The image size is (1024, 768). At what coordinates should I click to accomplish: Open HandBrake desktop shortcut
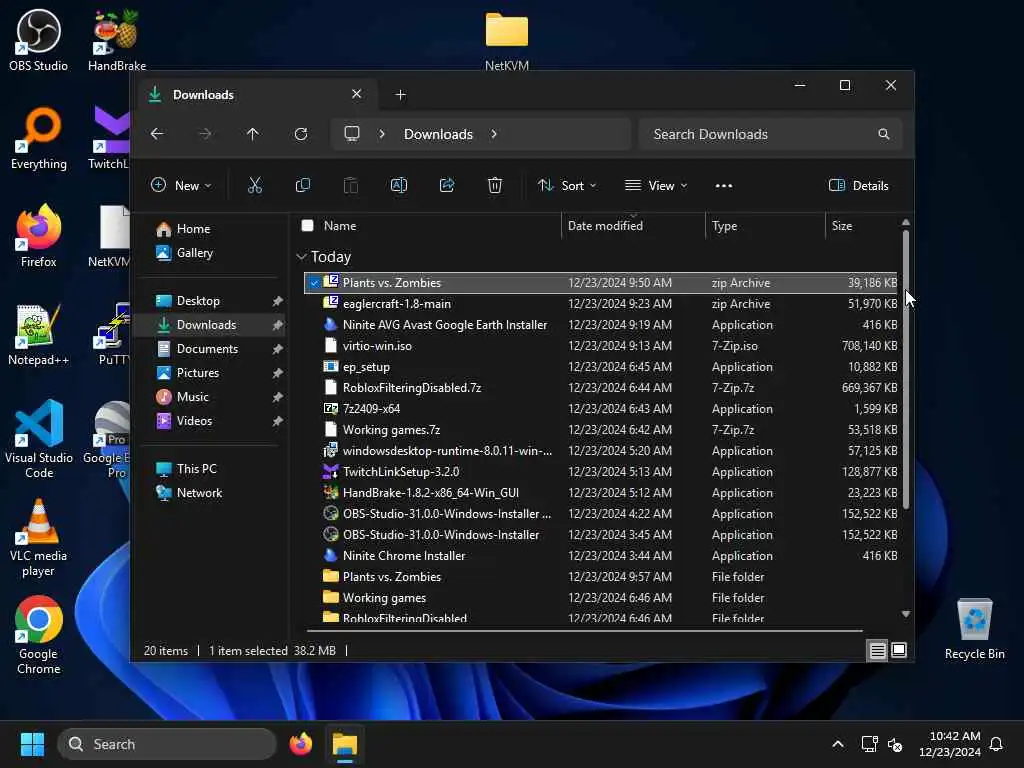pos(117,40)
